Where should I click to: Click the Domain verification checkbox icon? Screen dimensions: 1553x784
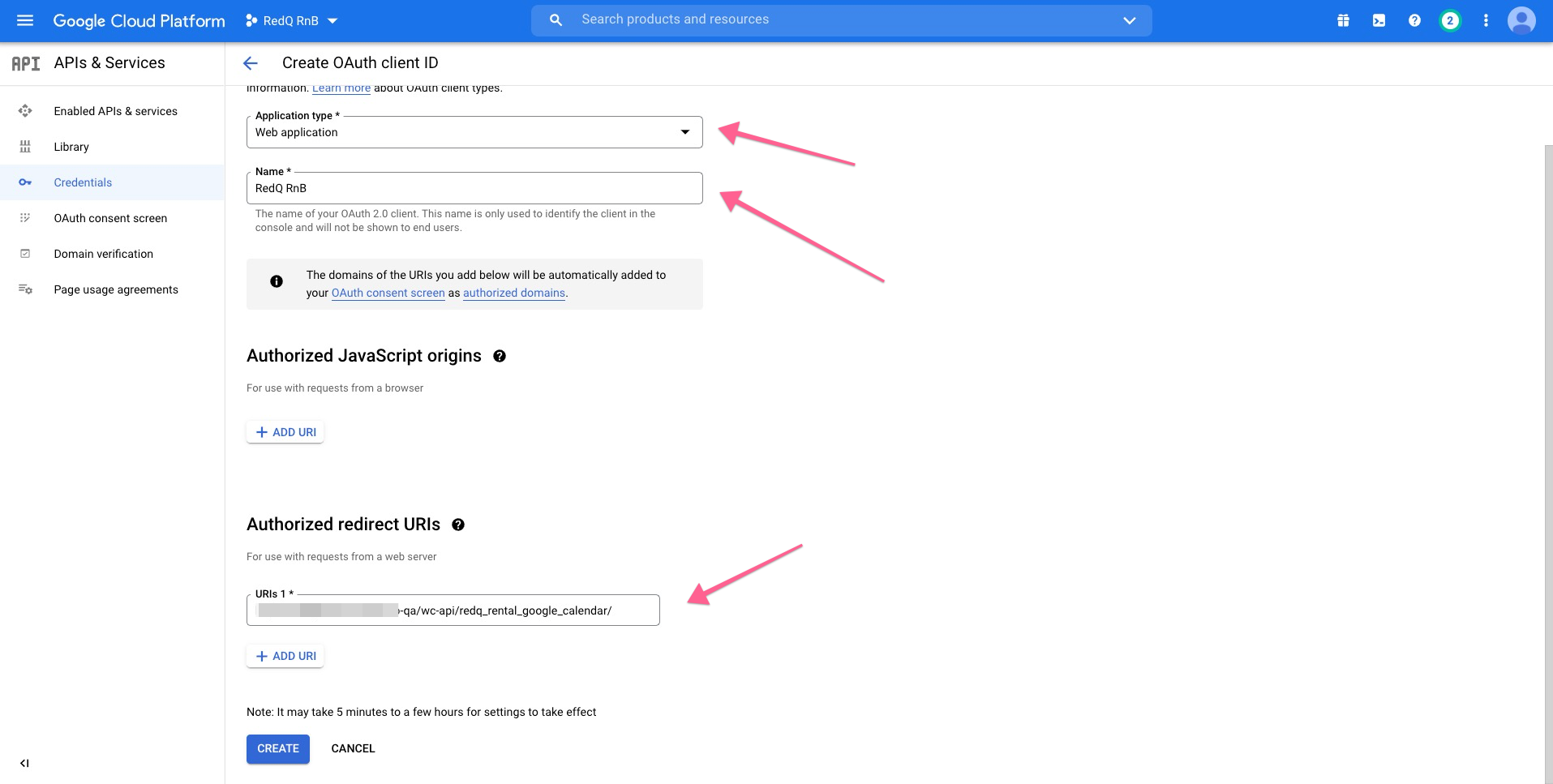[x=25, y=254]
